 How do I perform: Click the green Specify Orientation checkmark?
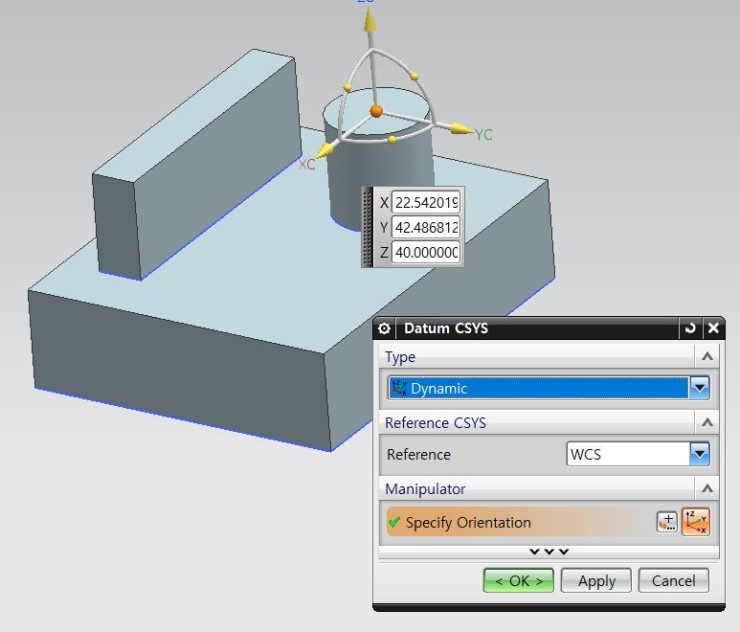coord(394,522)
